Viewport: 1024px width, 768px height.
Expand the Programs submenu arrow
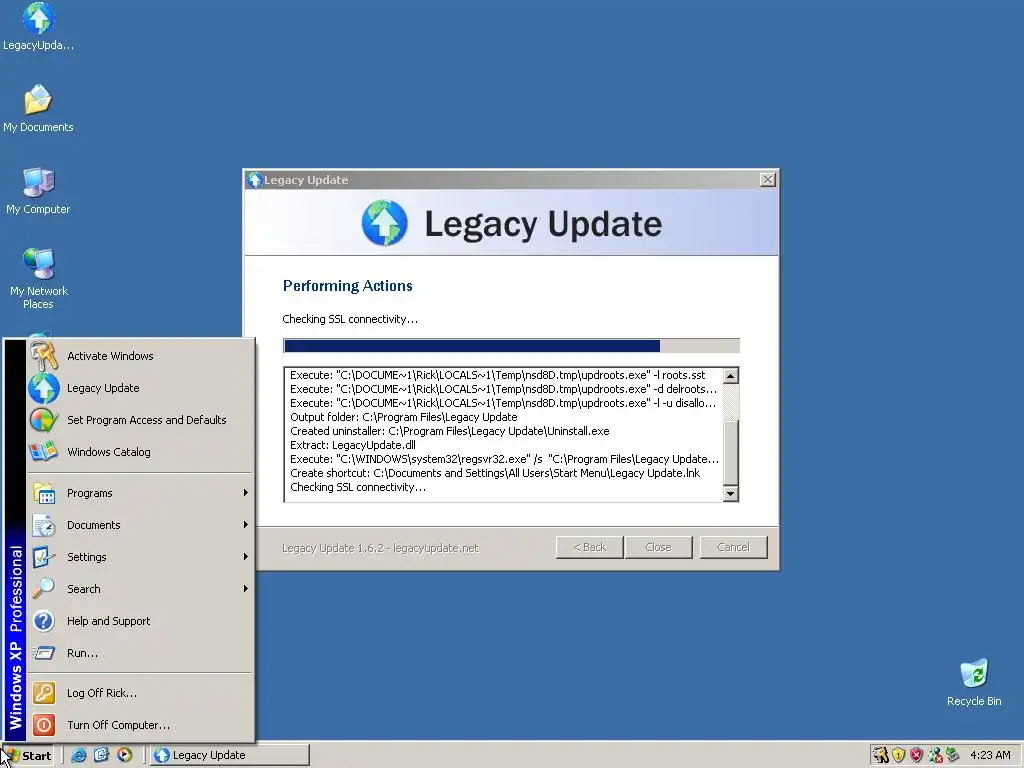pos(246,493)
